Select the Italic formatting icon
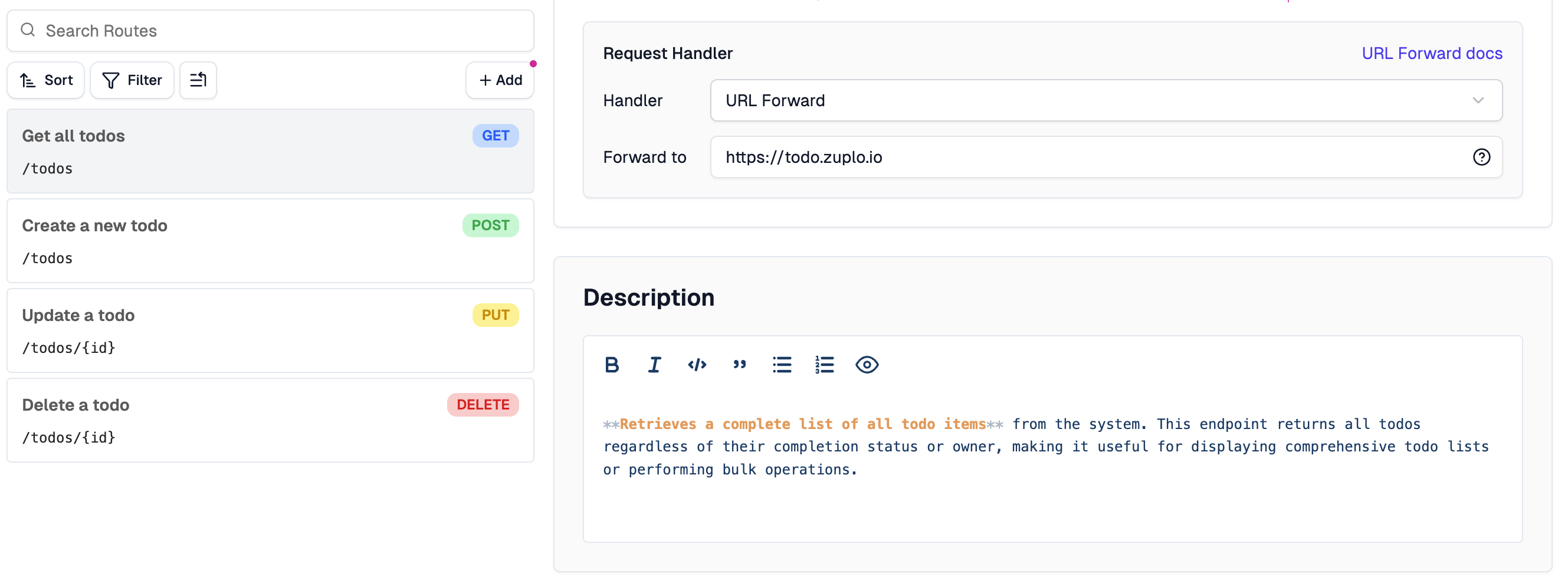Viewport: 1568px width, 583px height. coord(654,365)
